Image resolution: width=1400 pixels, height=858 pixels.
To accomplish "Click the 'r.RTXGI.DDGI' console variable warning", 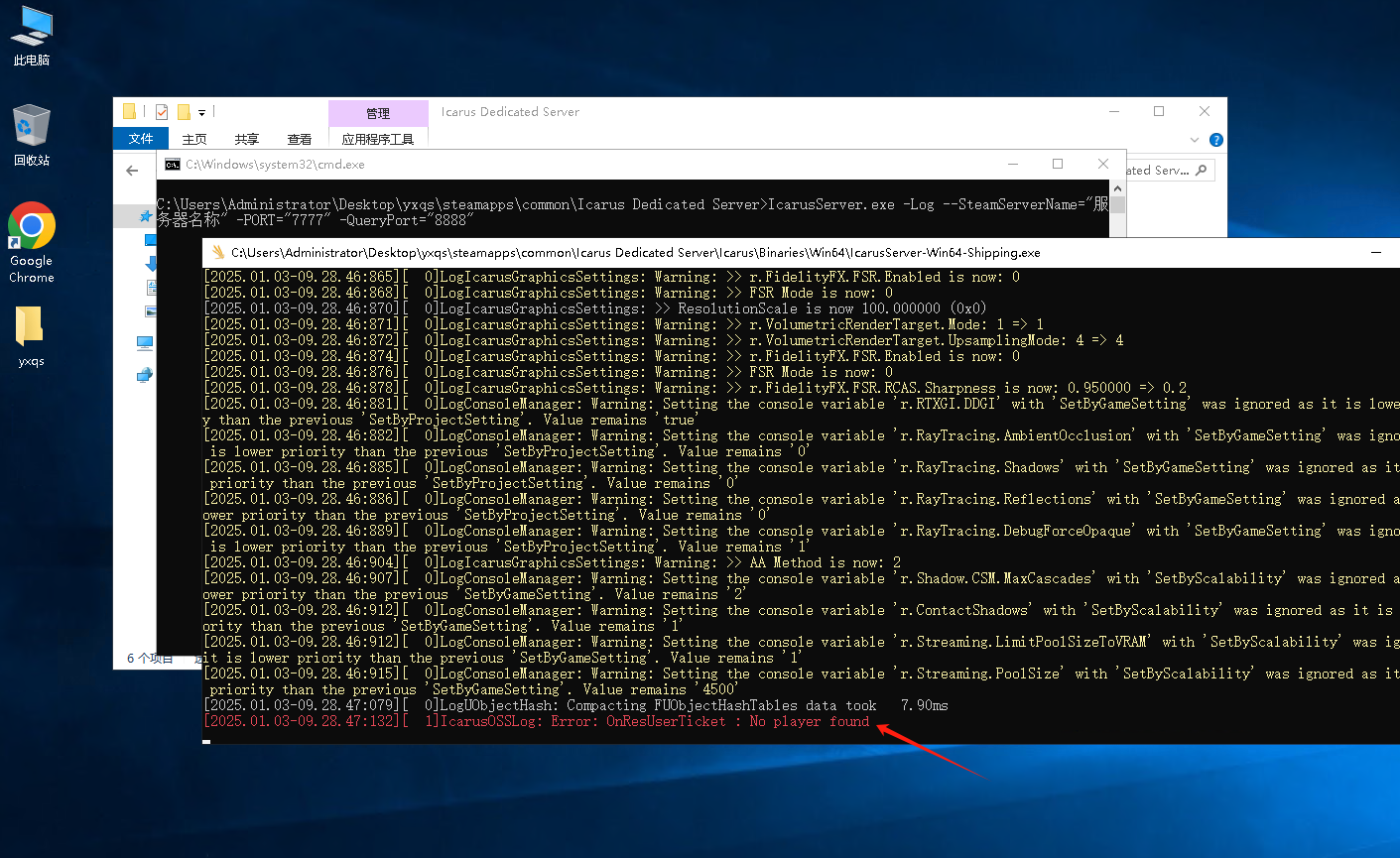I will point(801,412).
